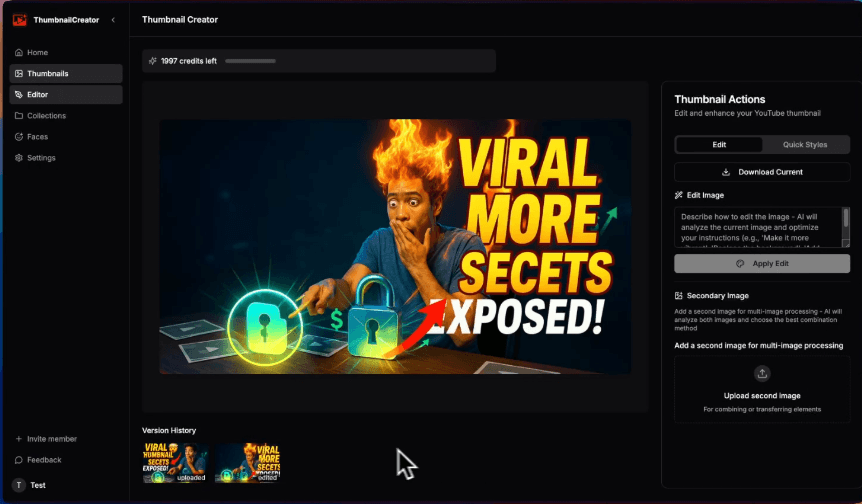Click the Faces icon in sidebar
The width and height of the screenshot is (862, 504).
(x=19, y=137)
